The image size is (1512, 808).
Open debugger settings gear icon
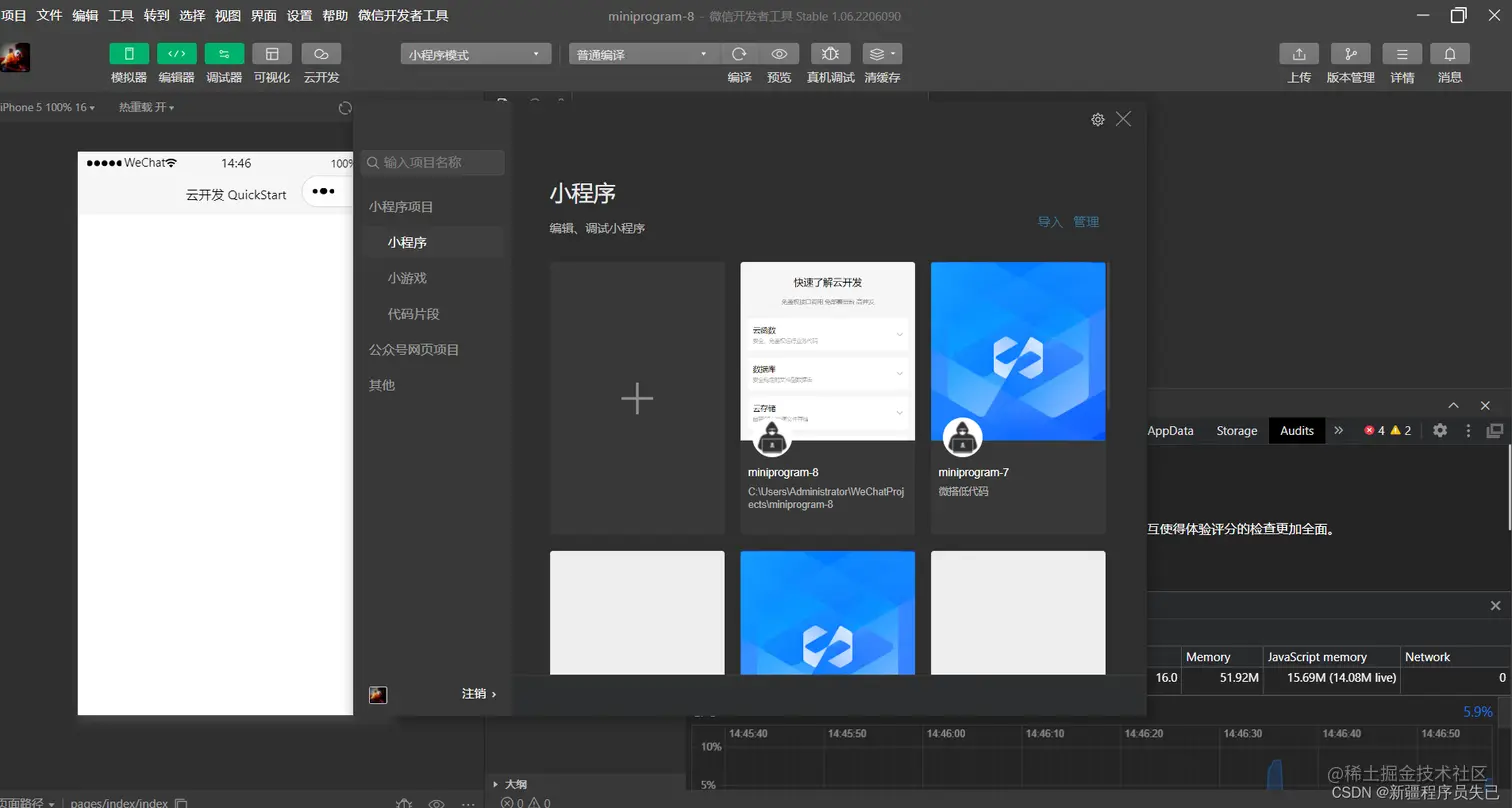(1440, 431)
